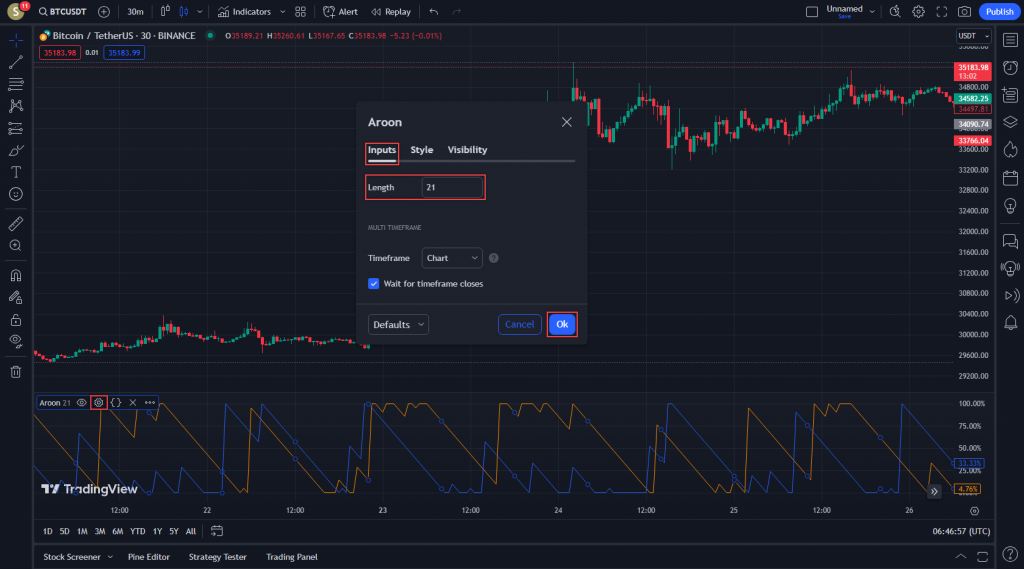Expand the Timeframe Chart dropdown
Viewport: 1024px width, 569px height.
452,258
